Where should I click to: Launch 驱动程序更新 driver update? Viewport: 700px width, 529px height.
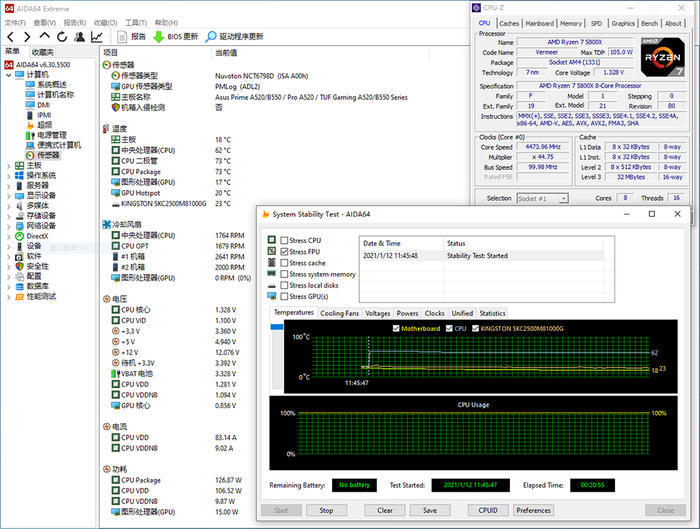pos(234,37)
